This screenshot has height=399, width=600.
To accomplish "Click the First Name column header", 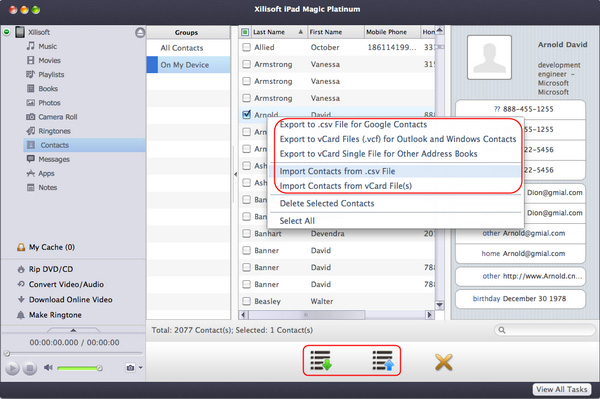I will tap(335, 32).
